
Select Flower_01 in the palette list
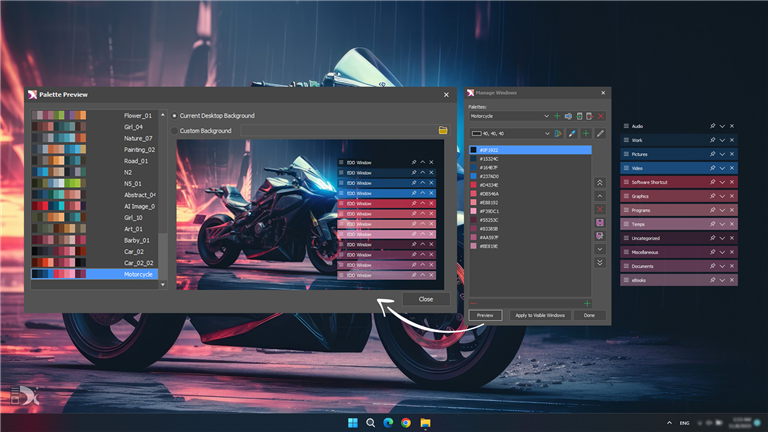[x=95, y=116]
